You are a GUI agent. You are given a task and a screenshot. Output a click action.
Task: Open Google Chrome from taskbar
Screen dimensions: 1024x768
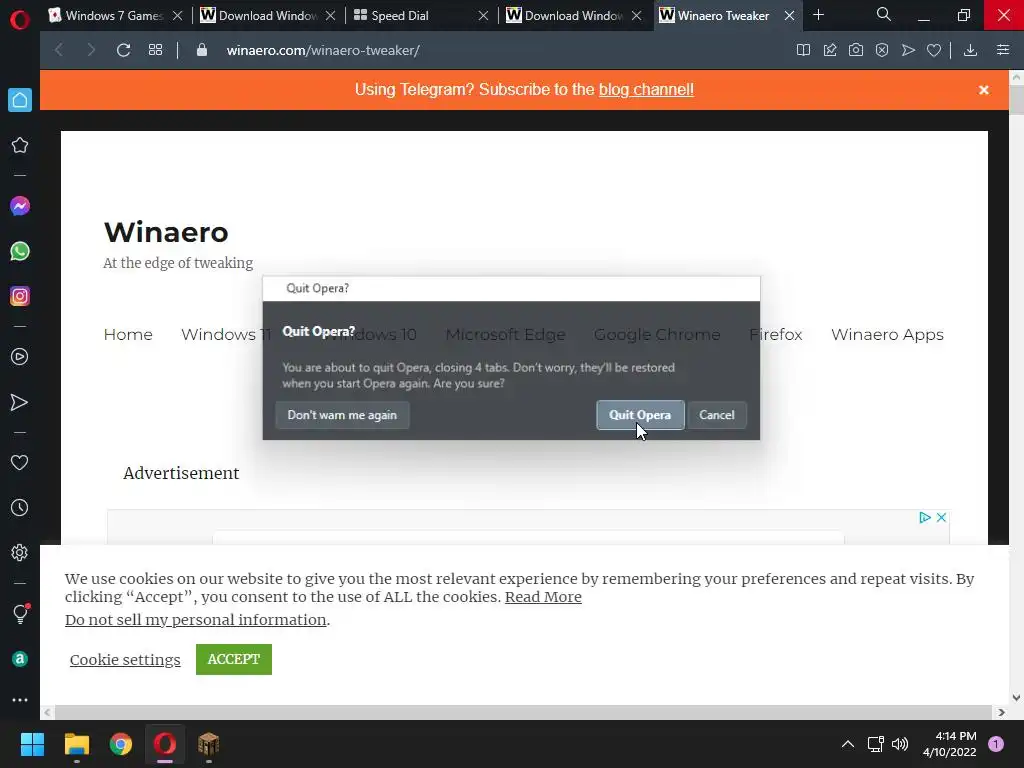[121, 744]
